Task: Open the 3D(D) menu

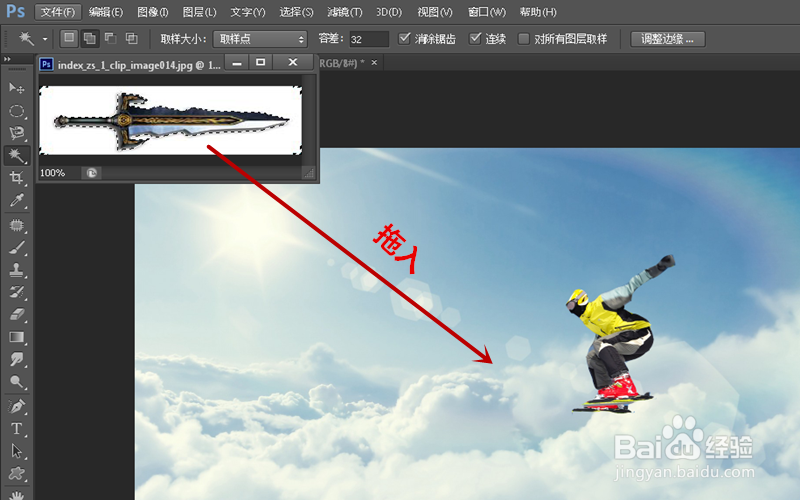Action: [389, 12]
